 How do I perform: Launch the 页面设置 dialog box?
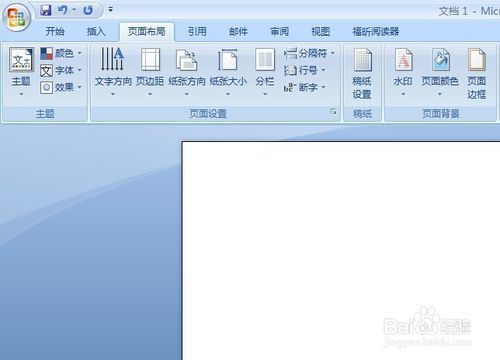point(333,111)
